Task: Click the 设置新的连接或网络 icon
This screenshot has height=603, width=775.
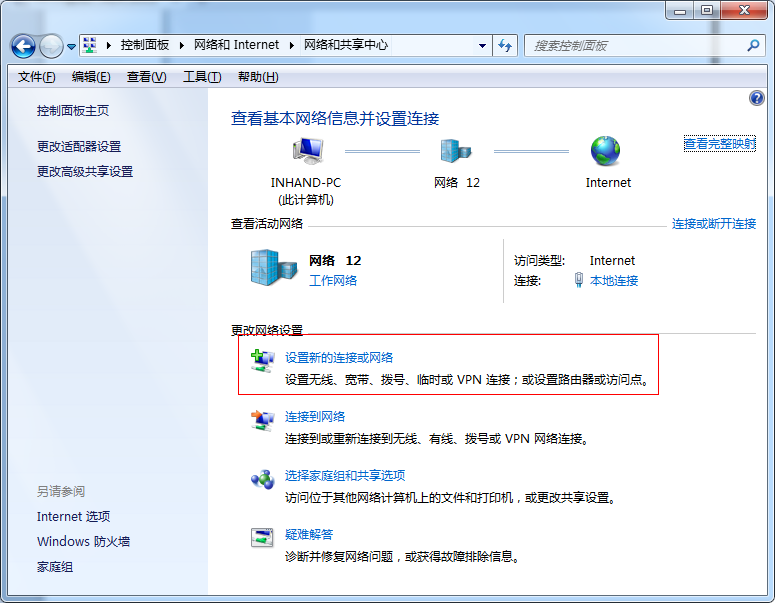Action: [262, 361]
